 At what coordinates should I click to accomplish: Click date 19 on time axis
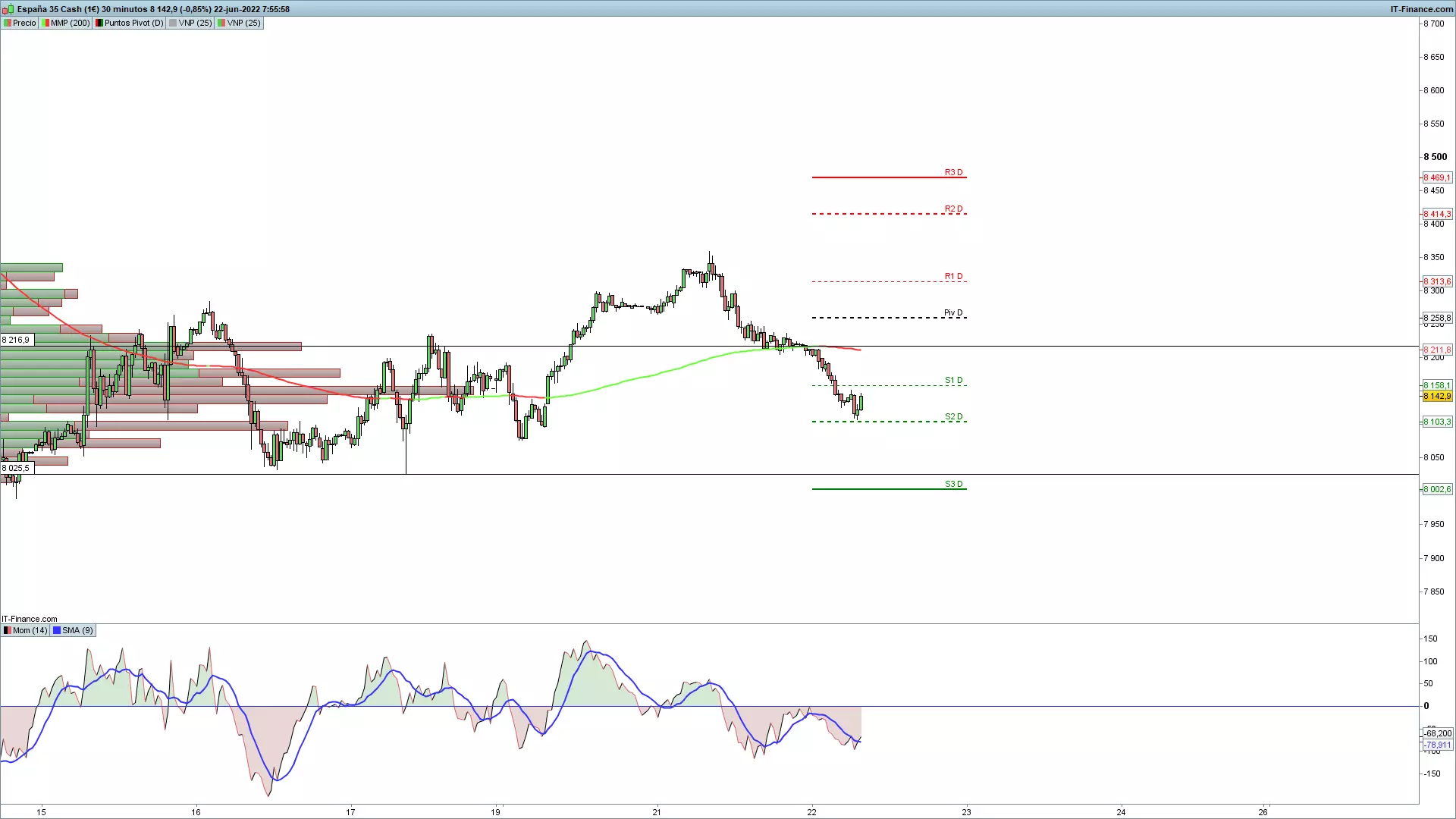click(495, 812)
